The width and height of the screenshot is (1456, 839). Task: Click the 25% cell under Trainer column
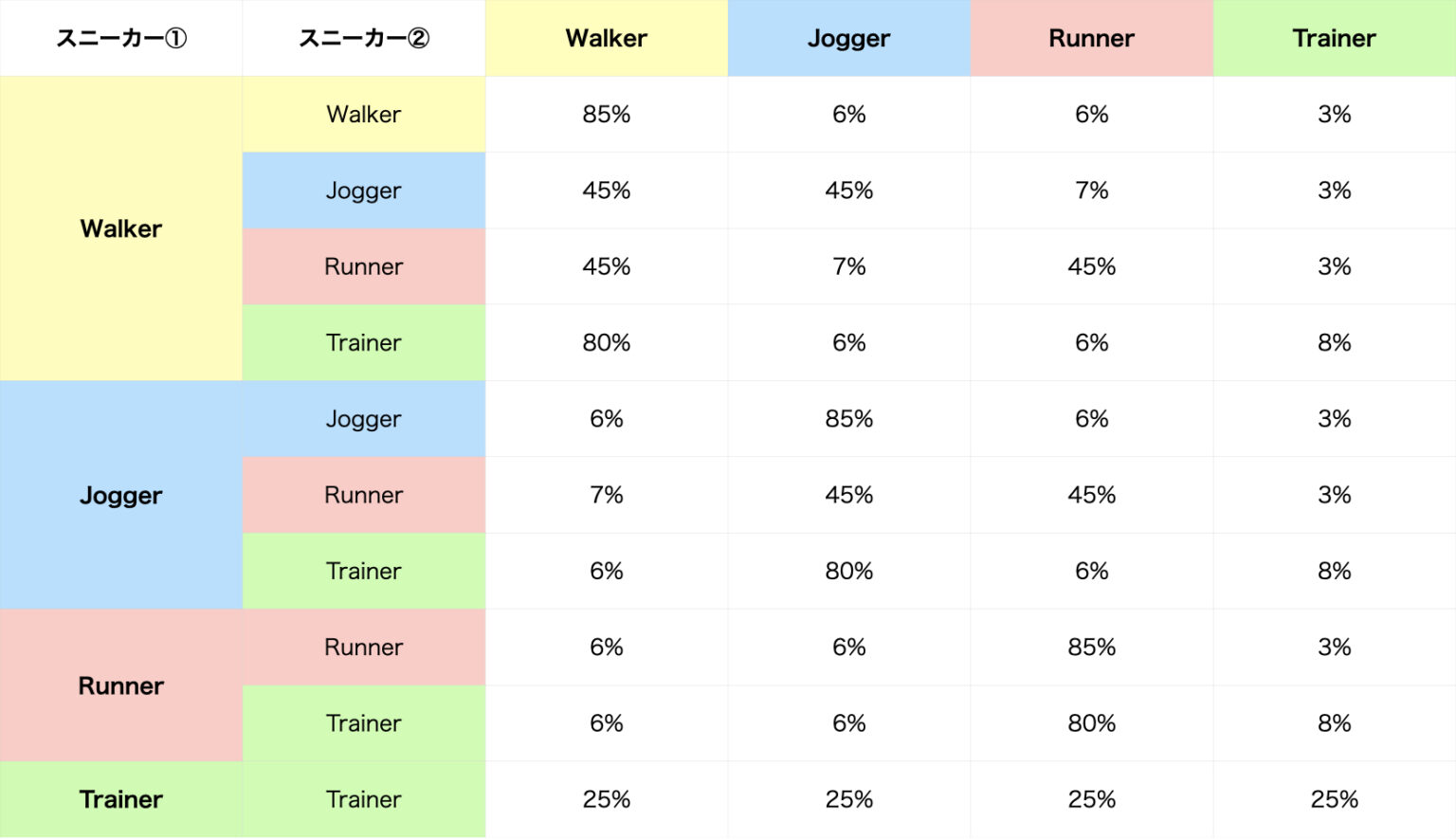(1334, 799)
